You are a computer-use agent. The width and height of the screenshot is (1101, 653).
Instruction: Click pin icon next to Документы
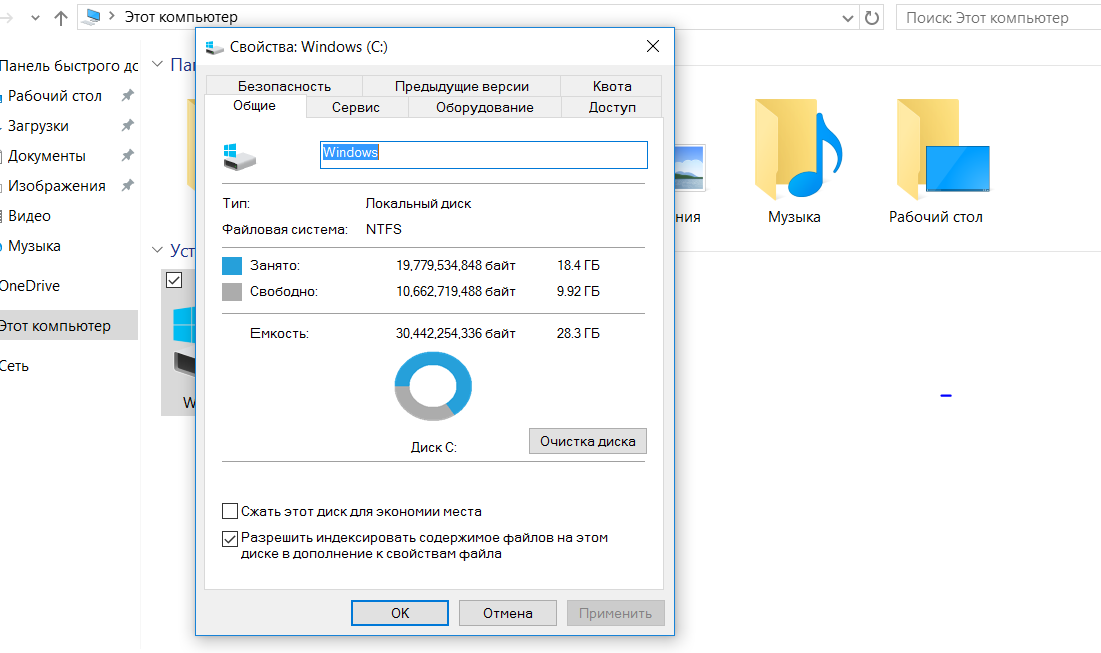tap(127, 156)
